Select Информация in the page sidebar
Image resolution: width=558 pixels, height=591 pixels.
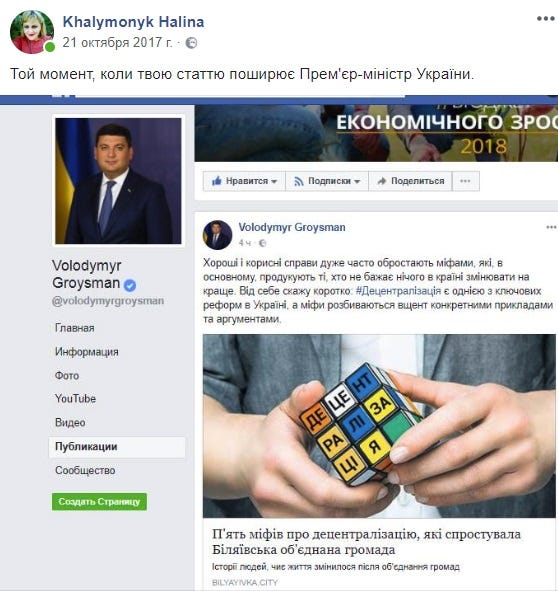coord(87,352)
